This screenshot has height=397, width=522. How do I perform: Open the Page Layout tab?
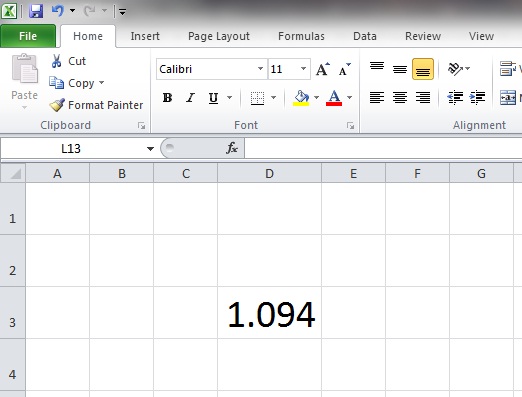219,36
